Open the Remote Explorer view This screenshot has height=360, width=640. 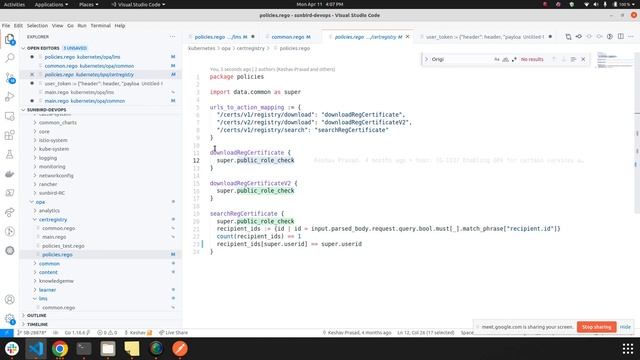[10, 116]
